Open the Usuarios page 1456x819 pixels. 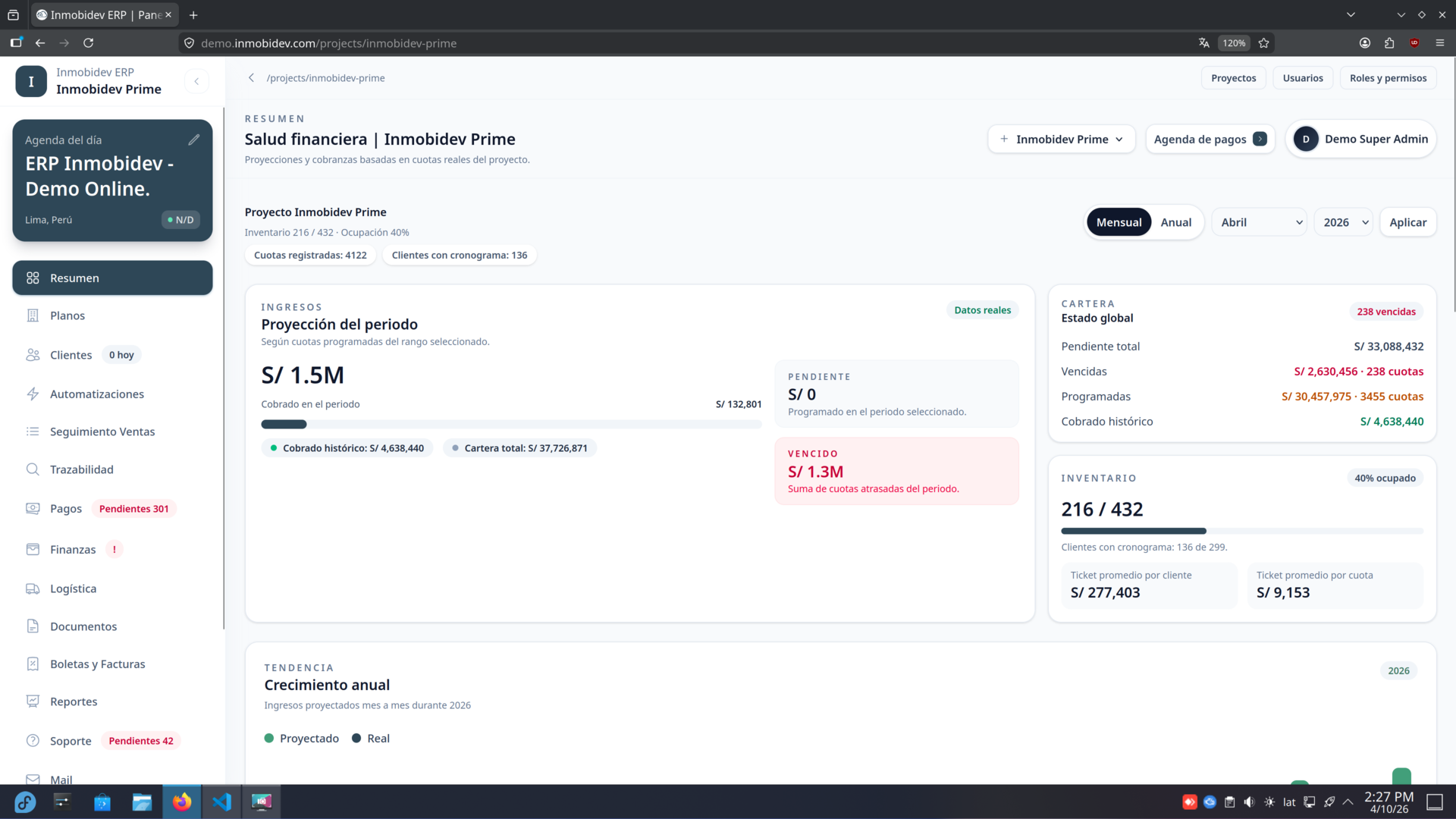coord(1303,77)
